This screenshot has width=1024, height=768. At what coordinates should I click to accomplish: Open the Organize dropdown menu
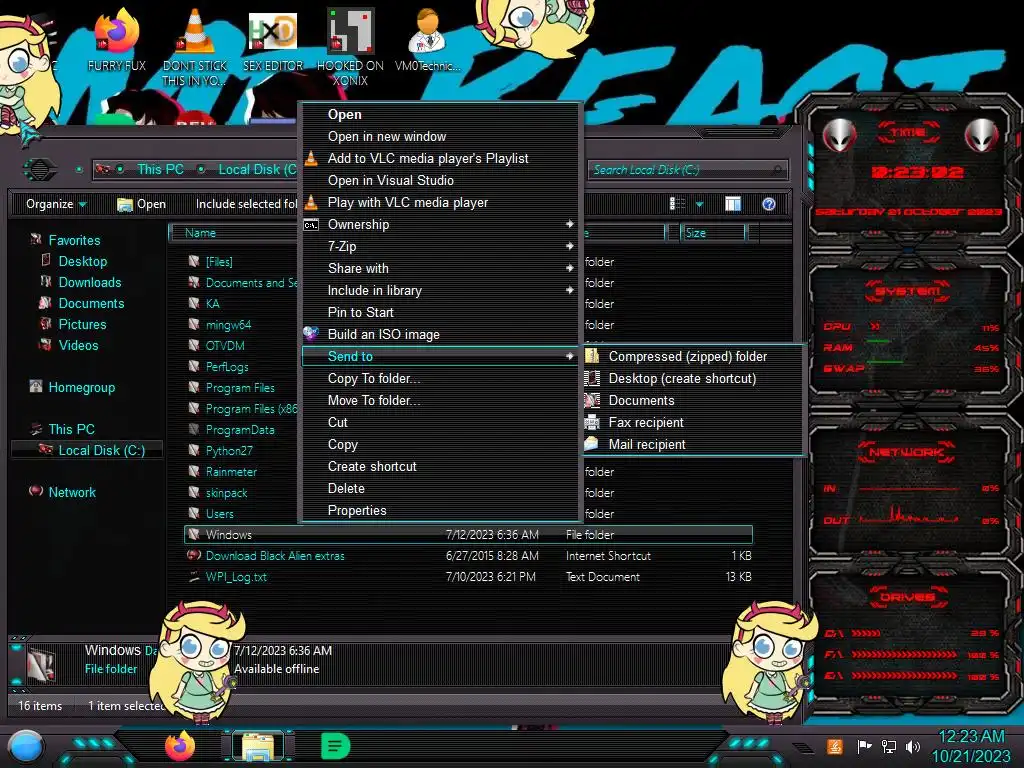[x=56, y=204]
